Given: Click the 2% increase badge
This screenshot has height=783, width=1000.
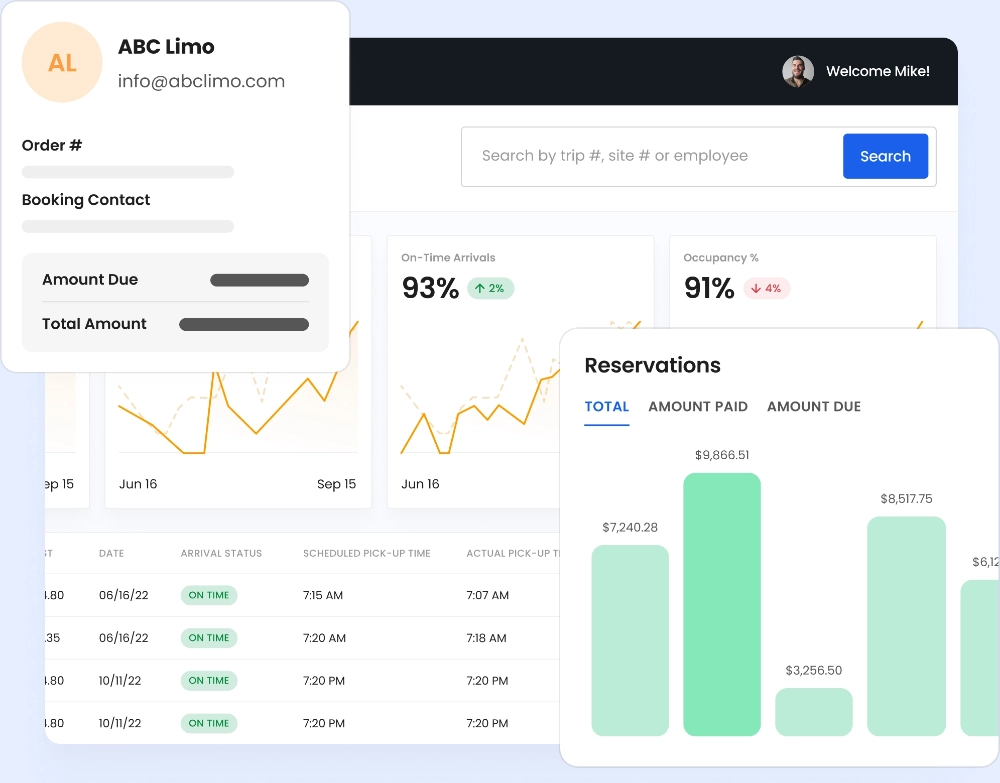Looking at the screenshot, I should point(490,288).
